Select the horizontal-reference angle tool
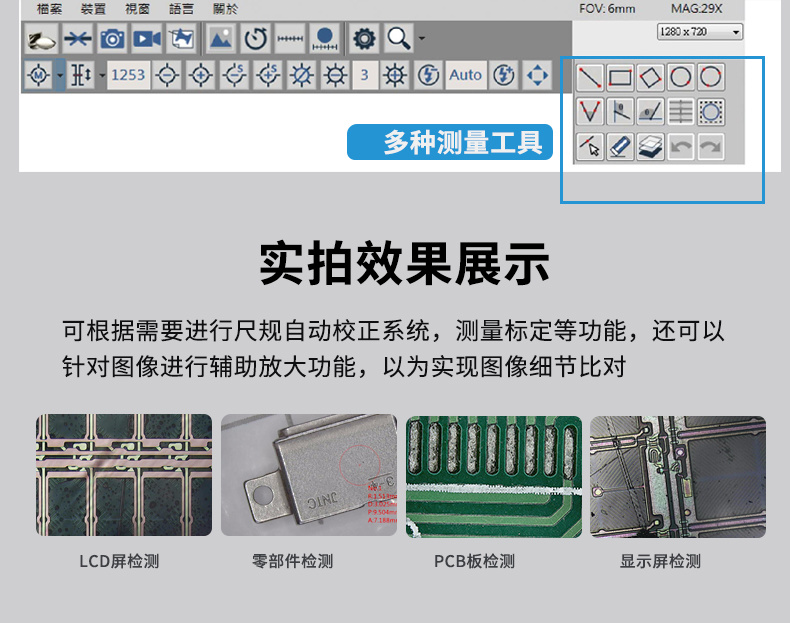790x623 pixels. coord(650,111)
